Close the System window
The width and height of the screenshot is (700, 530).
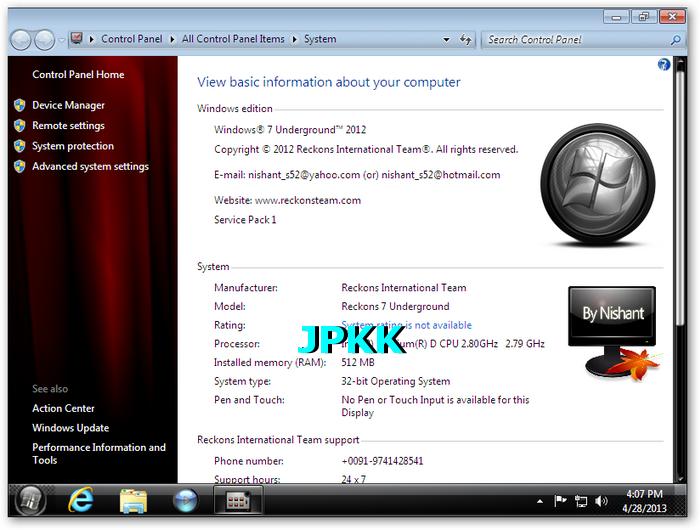click(x=672, y=17)
